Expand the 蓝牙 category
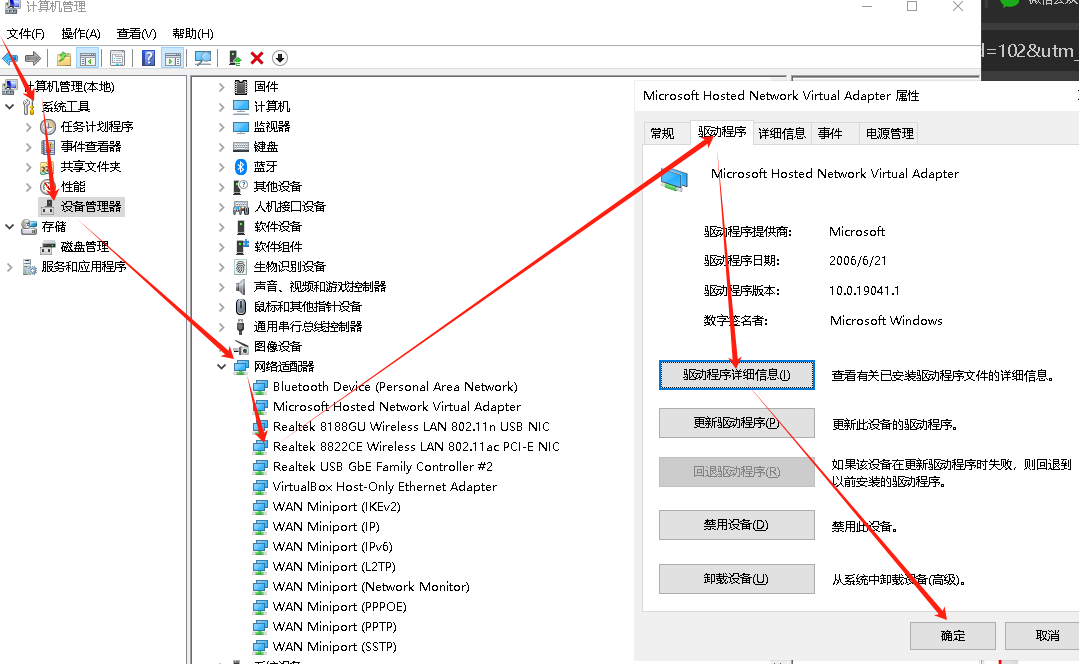 (x=222, y=167)
